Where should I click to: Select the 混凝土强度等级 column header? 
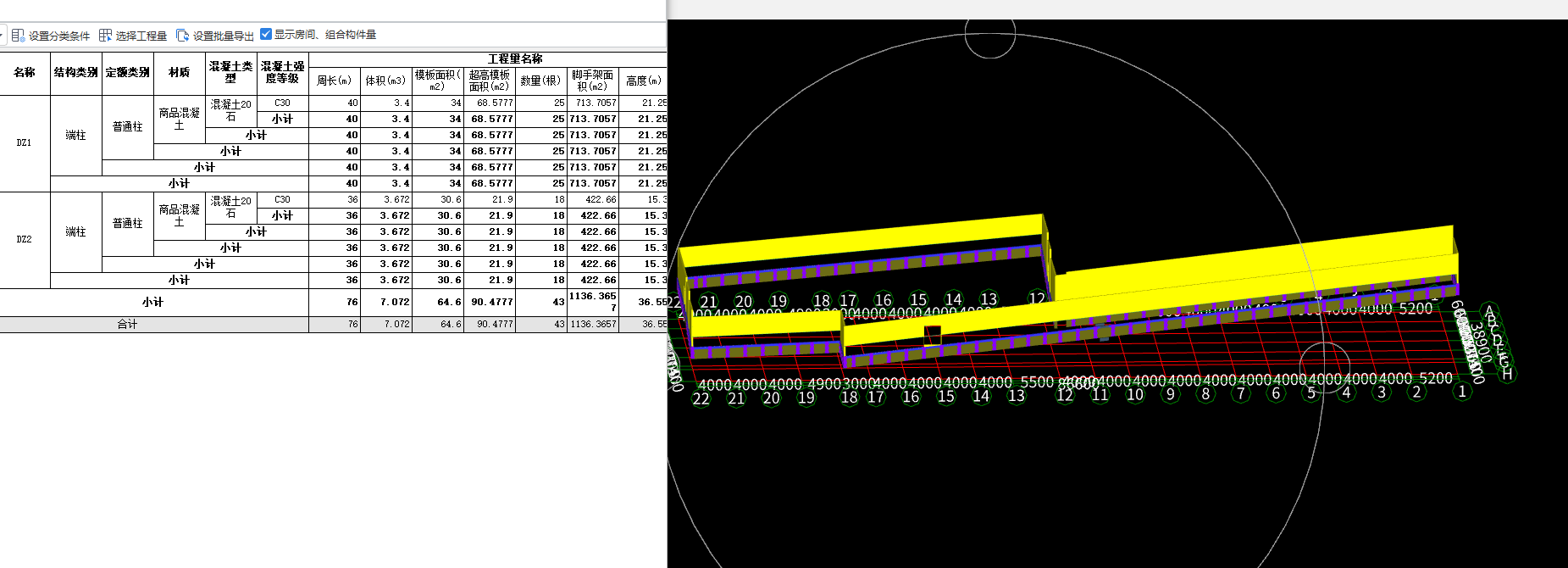click(283, 73)
